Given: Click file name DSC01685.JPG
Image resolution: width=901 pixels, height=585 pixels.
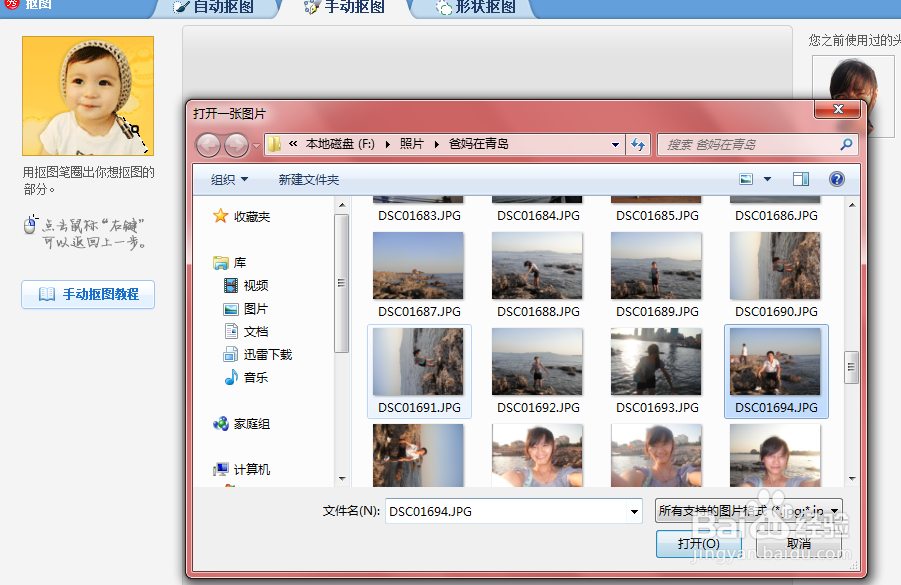Looking at the screenshot, I should (657, 215).
